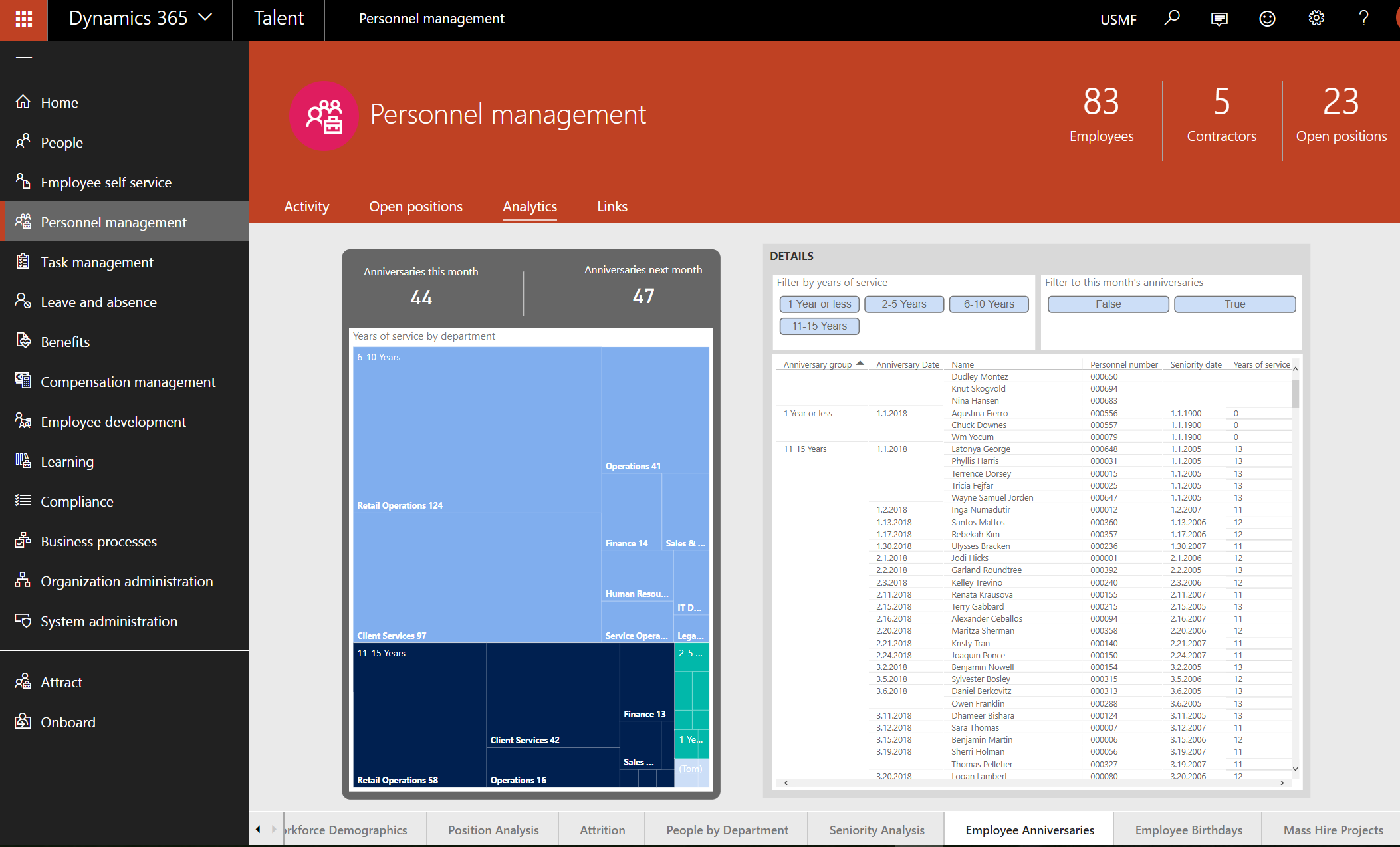
Task: Open the messages icon in top bar
Action: [1219, 19]
